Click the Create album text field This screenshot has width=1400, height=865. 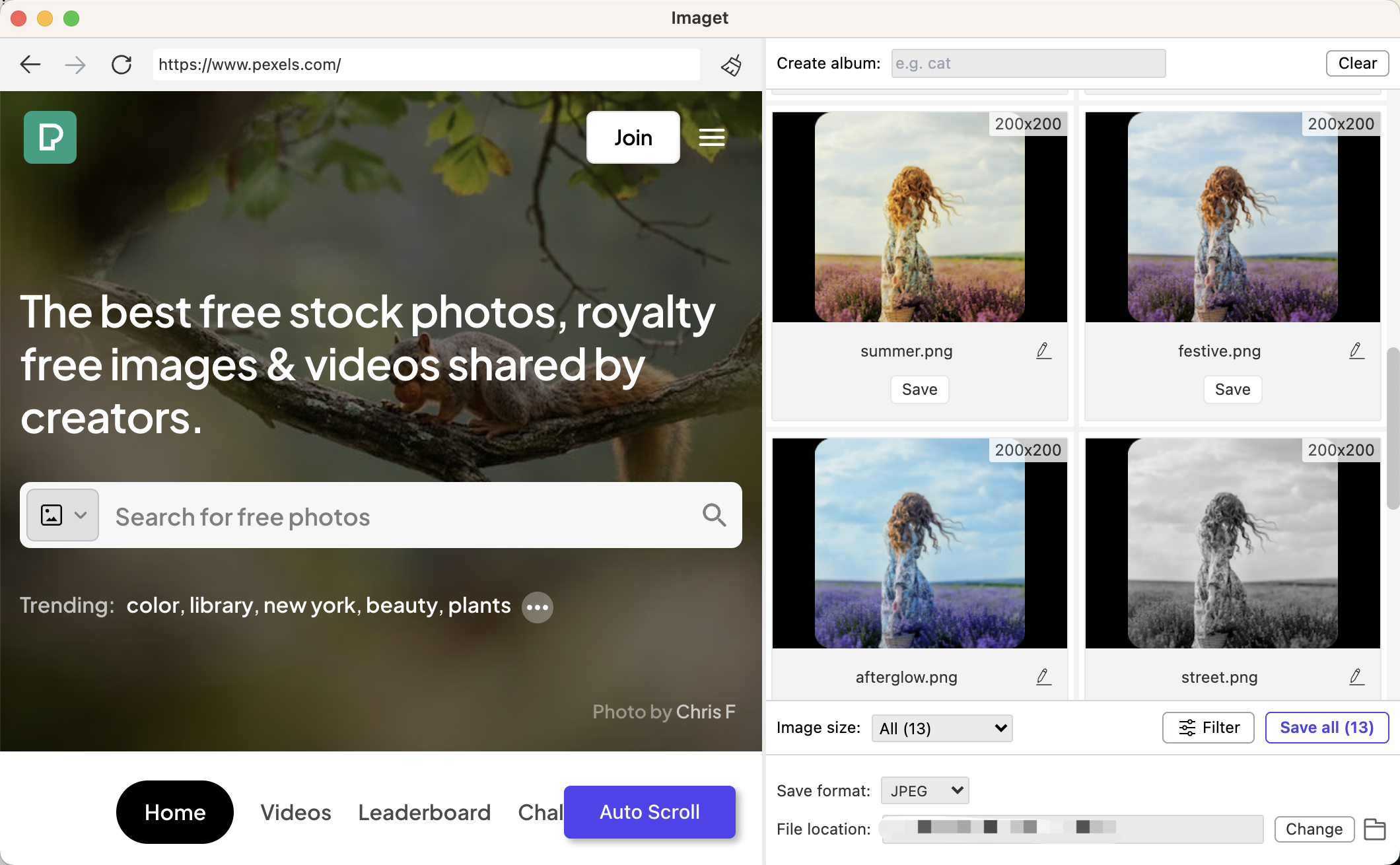coord(1028,63)
